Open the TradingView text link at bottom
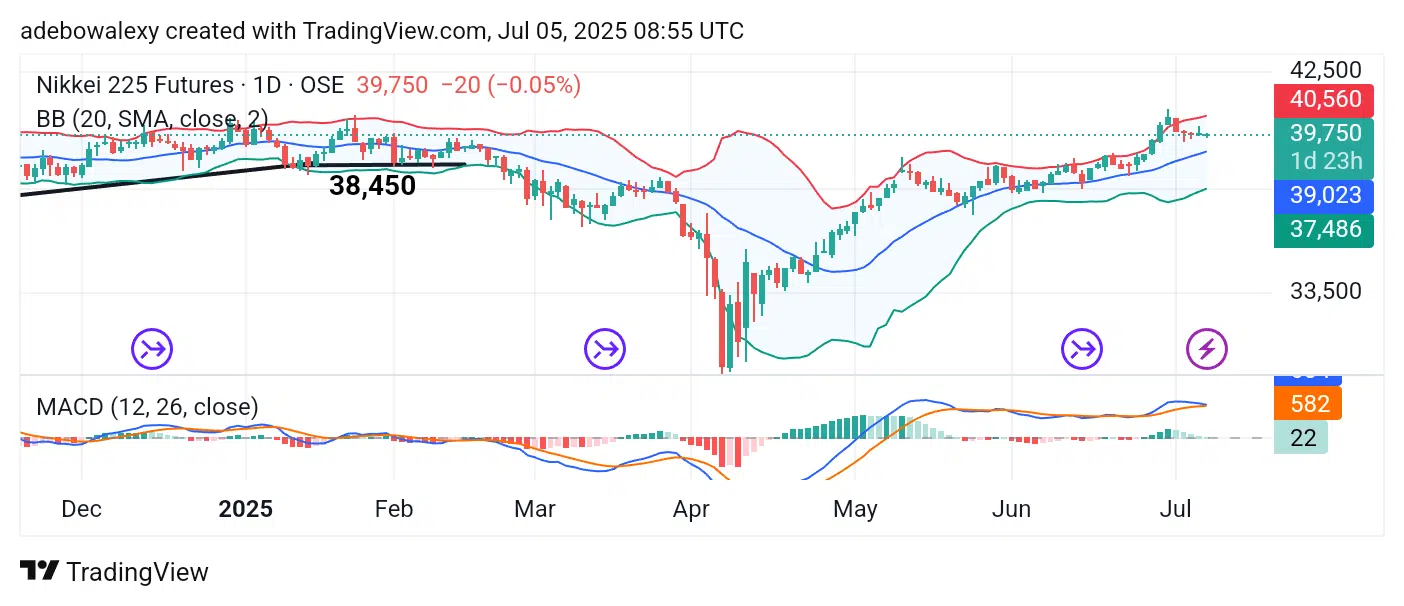This screenshot has height=606, width=1404. click(x=137, y=572)
